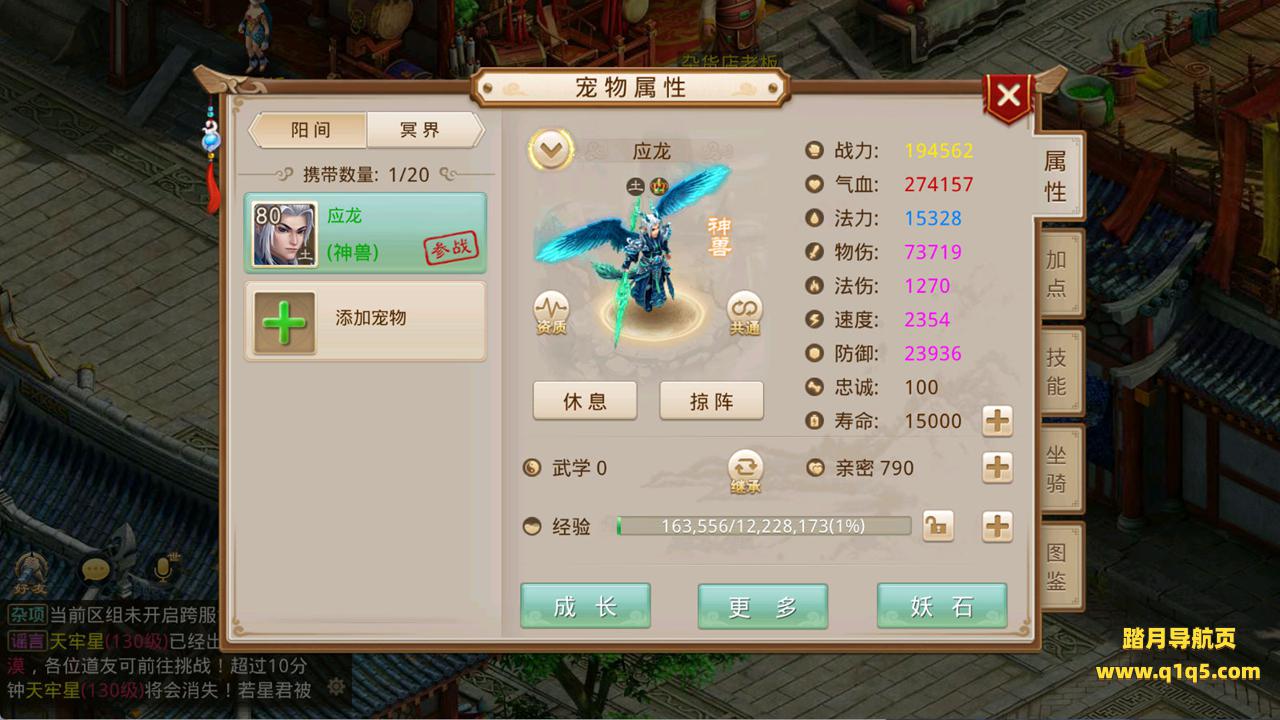This screenshot has width=1280, height=720.
Task: Click the 休息 rest button
Action: coord(585,401)
